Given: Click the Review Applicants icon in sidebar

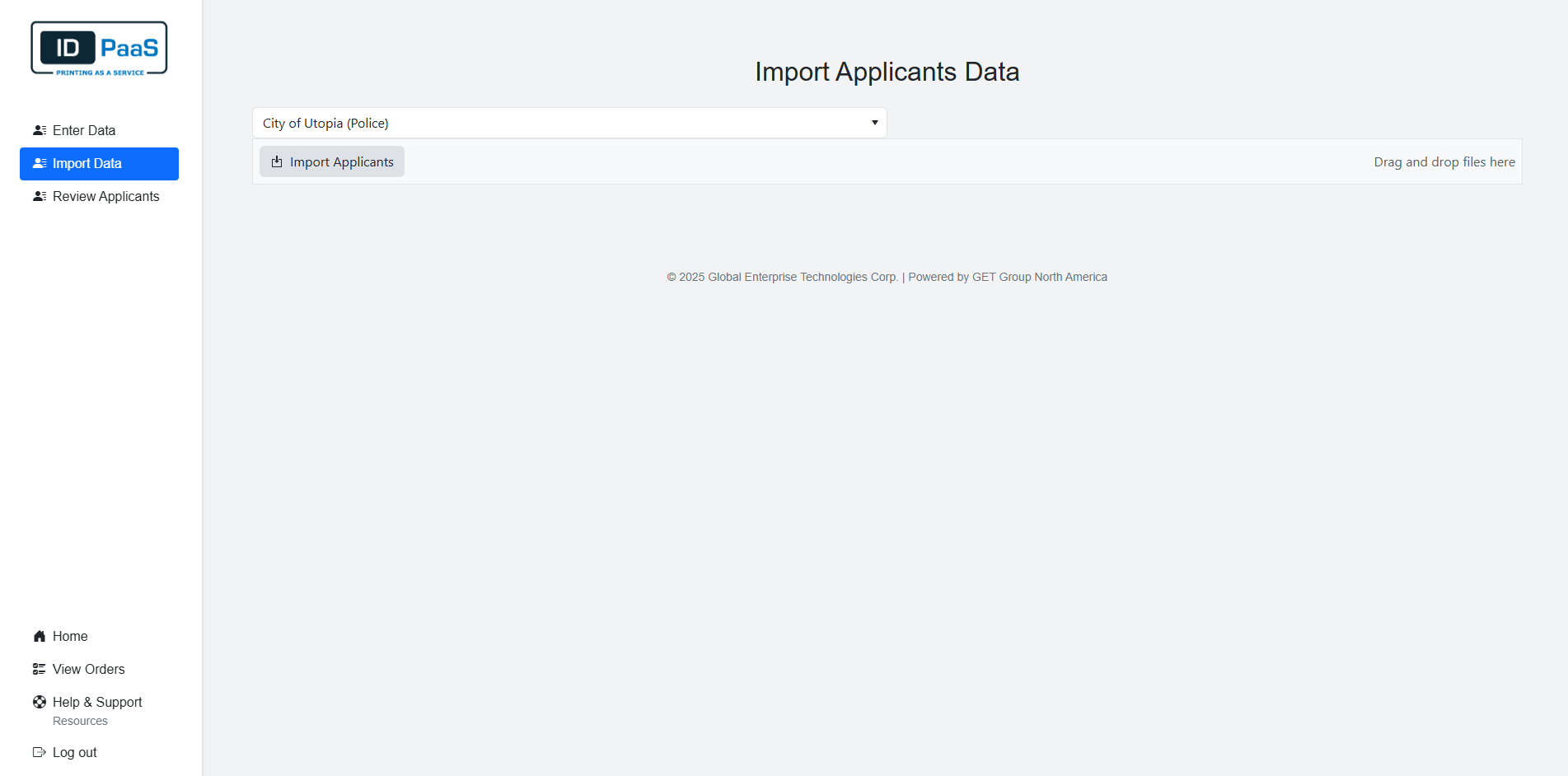Looking at the screenshot, I should [x=39, y=196].
